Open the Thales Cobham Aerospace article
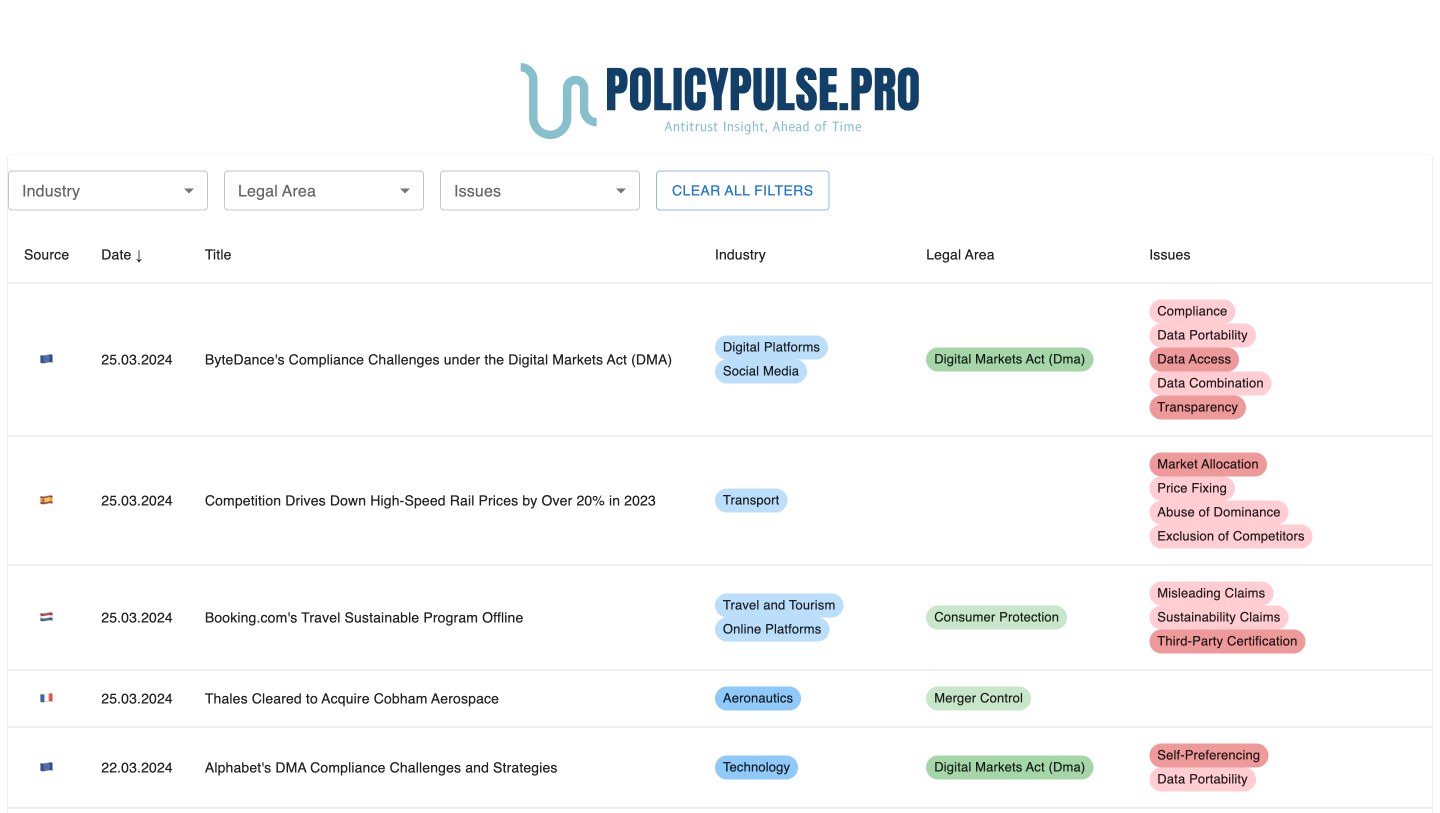This screenshot has height=813, width=1440. pos(352,699)
